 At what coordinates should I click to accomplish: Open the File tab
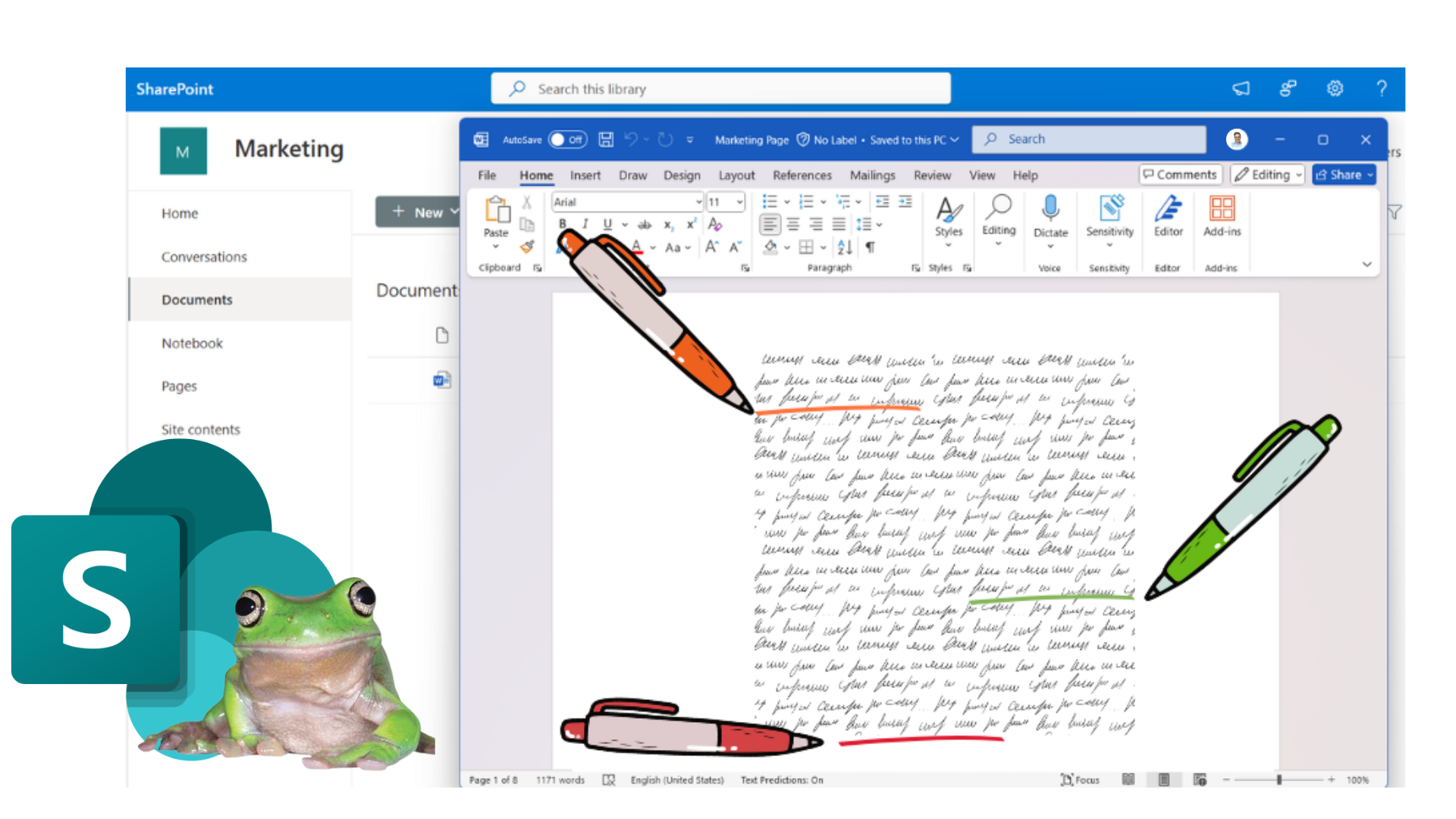coord(487,175)
